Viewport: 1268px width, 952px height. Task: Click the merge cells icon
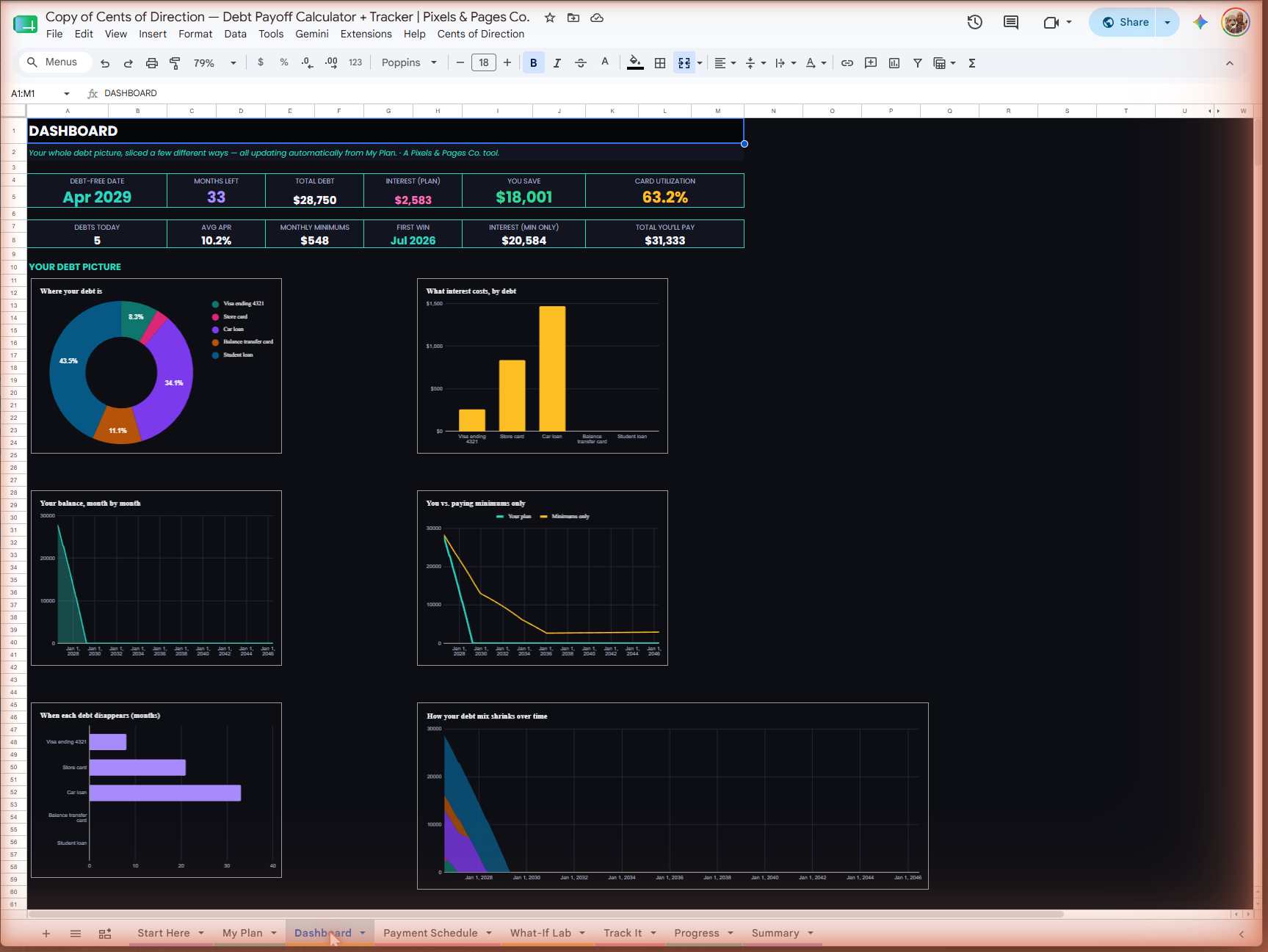(684, 63)
